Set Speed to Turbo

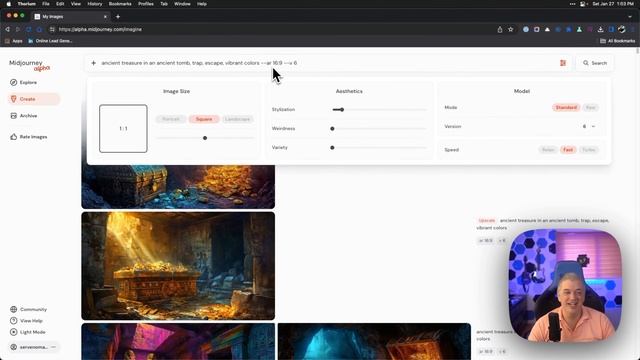point(589,150)
